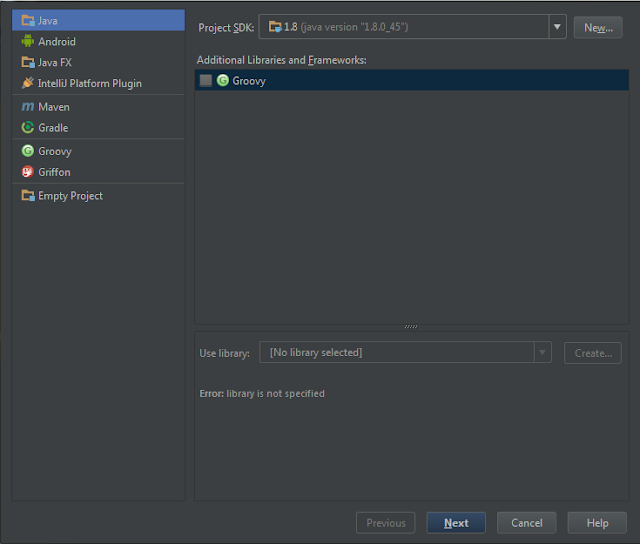The image size is (640, 544).
Task: Click the Previous button
Action: [386, 523]
